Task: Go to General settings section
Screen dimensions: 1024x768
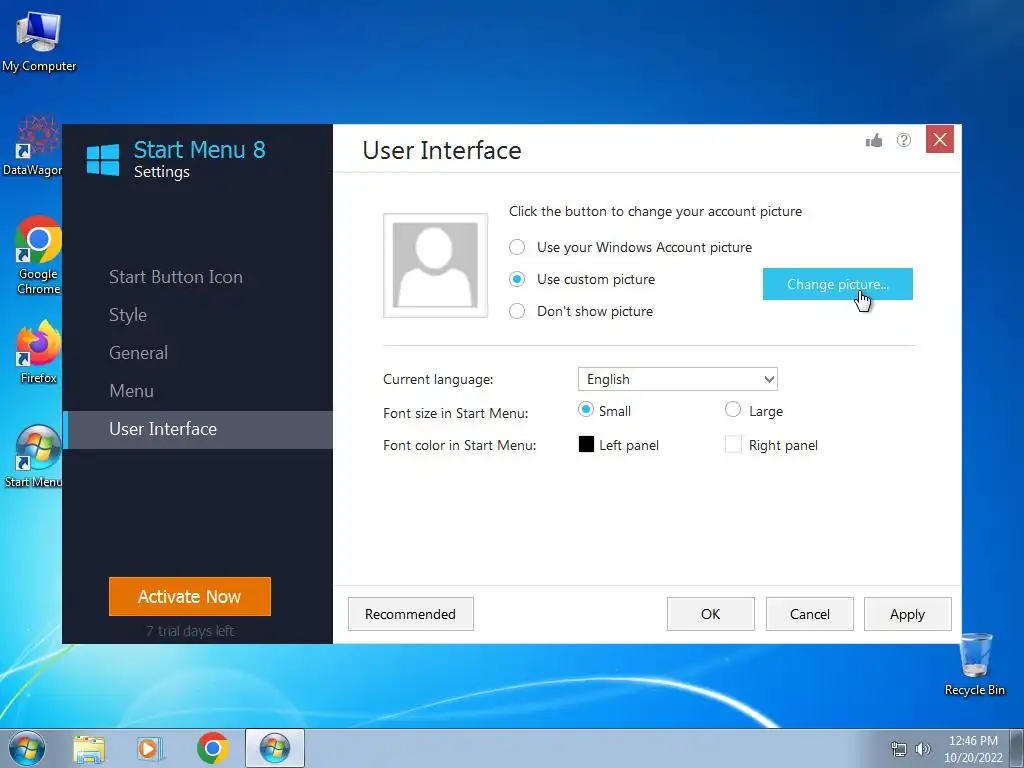Action: click(x=138, y=353)
